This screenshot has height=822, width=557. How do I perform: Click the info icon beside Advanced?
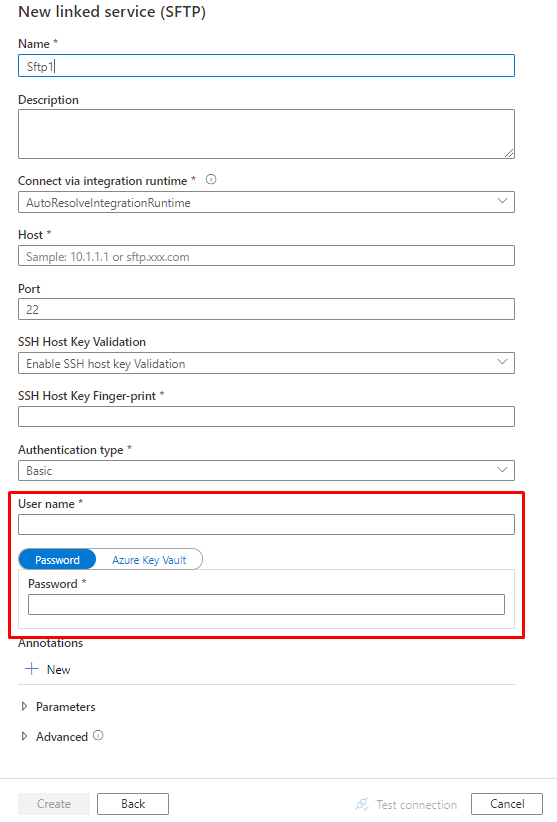pos(98,736)
